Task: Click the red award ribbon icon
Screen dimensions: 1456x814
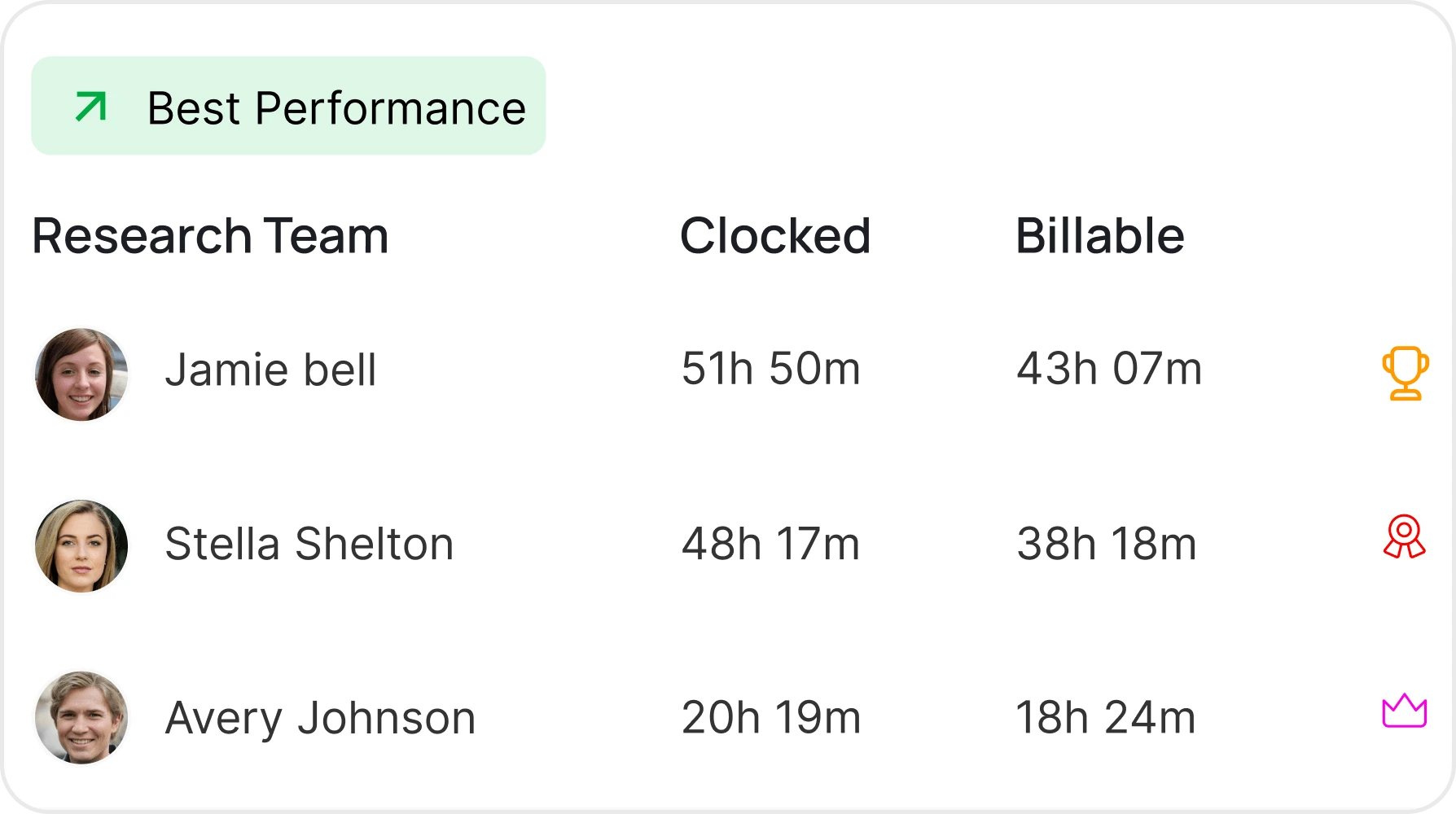Action: pos(1405,536)
